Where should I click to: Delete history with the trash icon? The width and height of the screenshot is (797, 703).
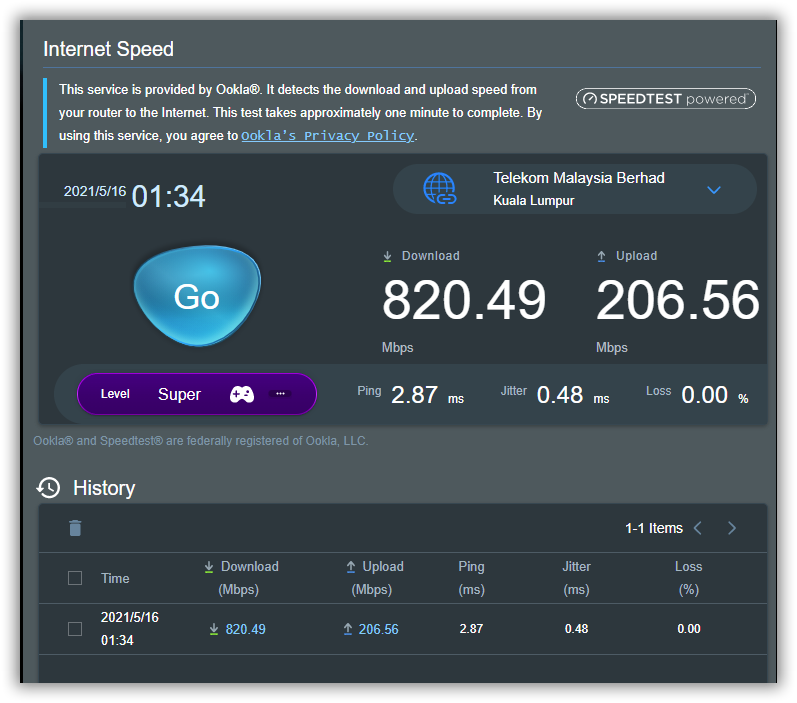[x=75, y=528]
